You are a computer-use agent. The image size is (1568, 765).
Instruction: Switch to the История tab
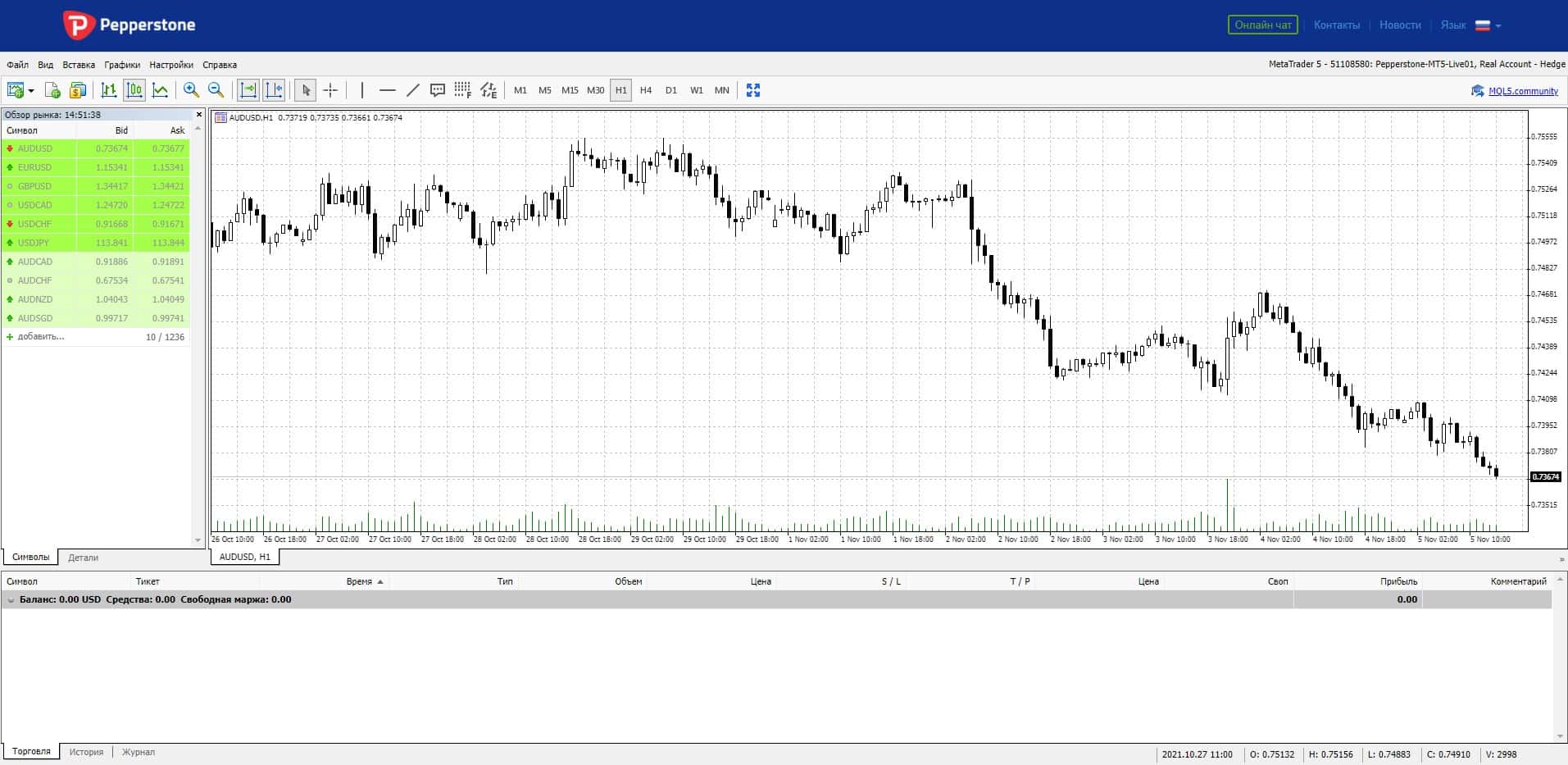[86, 752]
